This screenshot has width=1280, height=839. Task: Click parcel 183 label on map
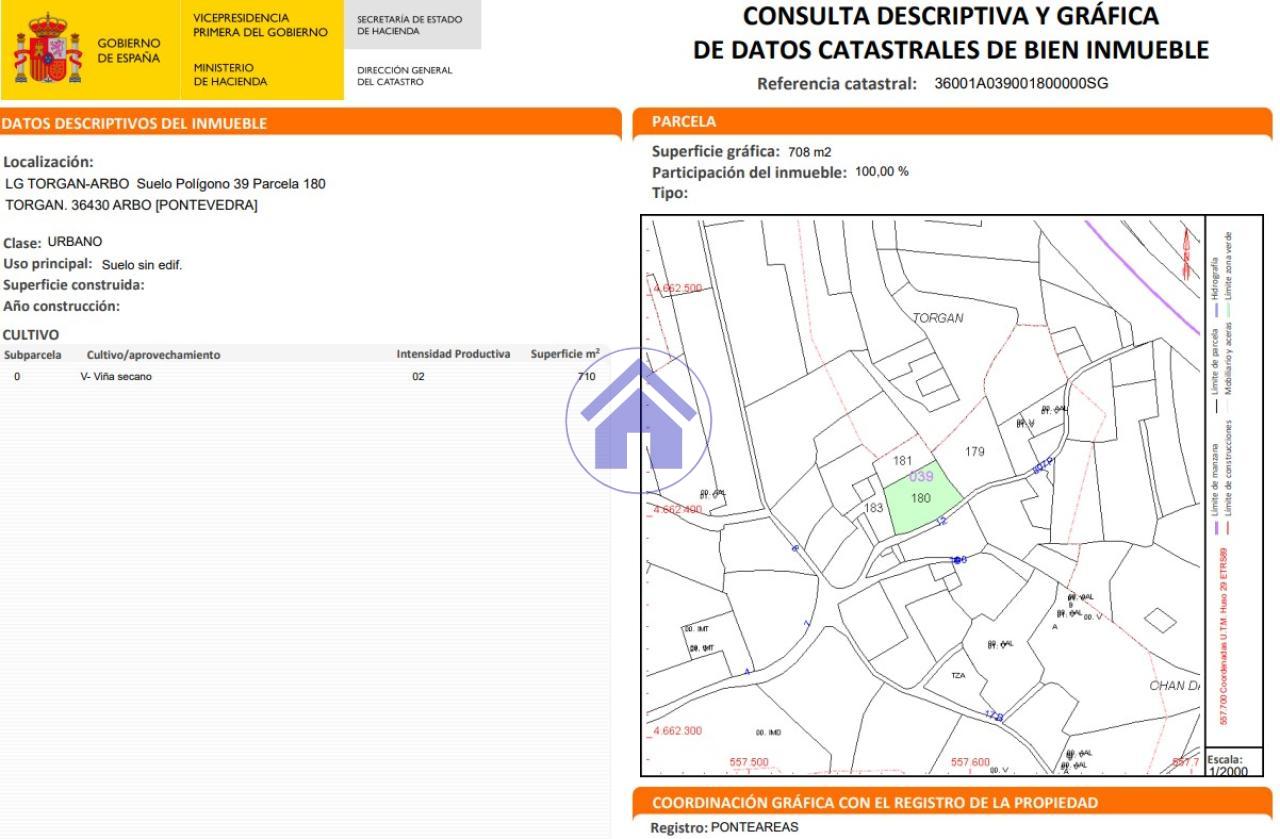click(x=874, y=508)
